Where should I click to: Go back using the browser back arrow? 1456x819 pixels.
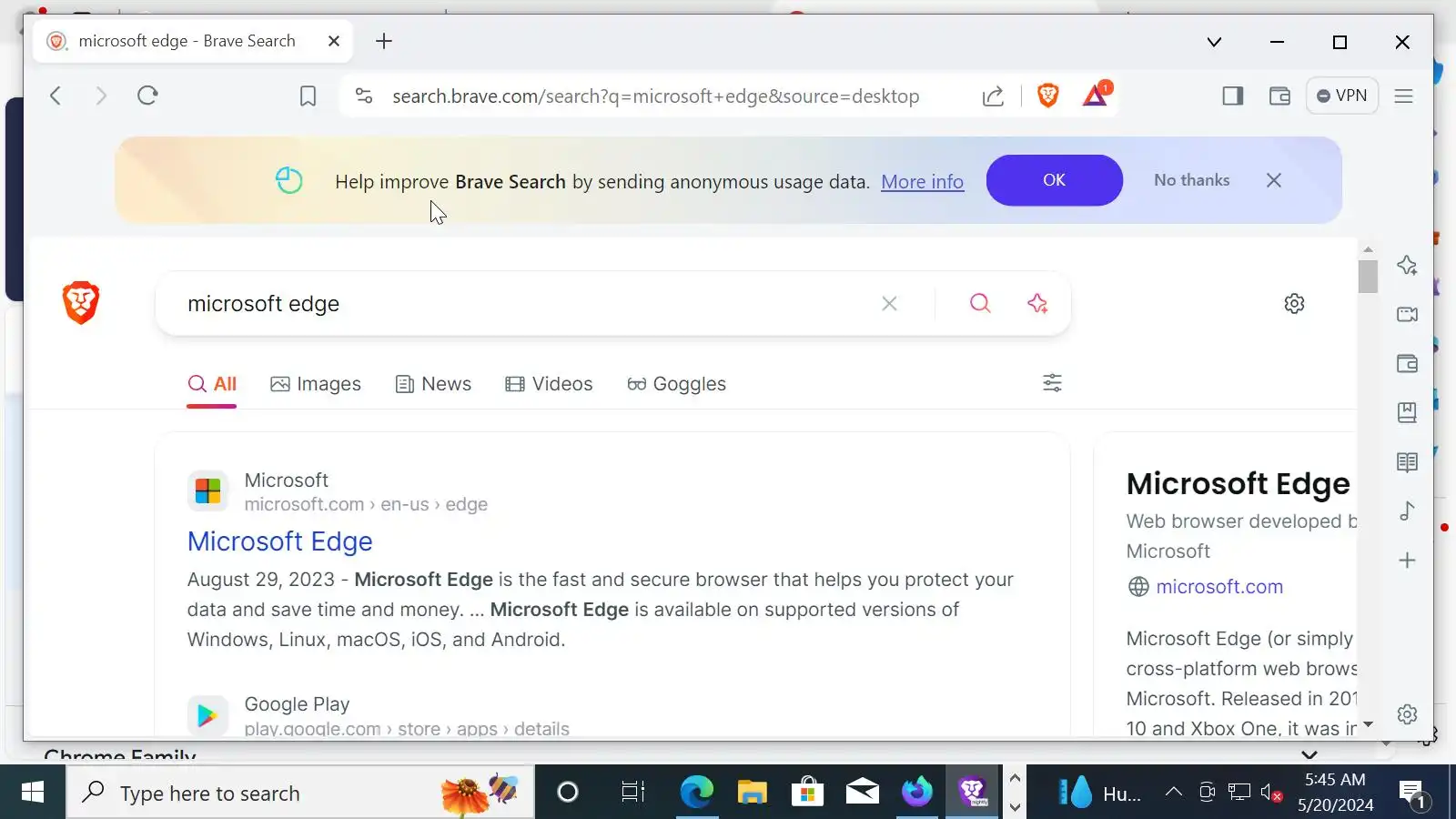(56, 96)
